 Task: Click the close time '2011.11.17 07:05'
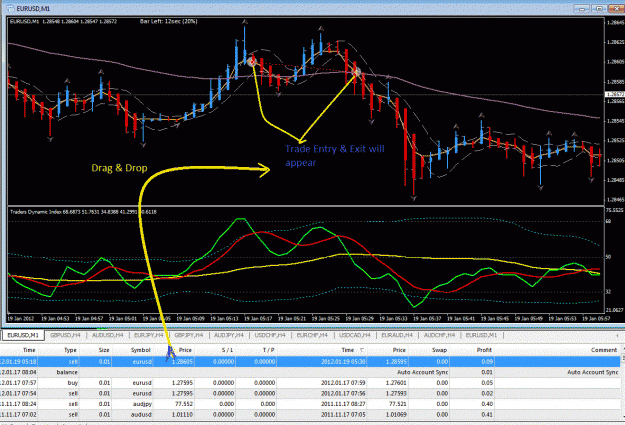343,415
